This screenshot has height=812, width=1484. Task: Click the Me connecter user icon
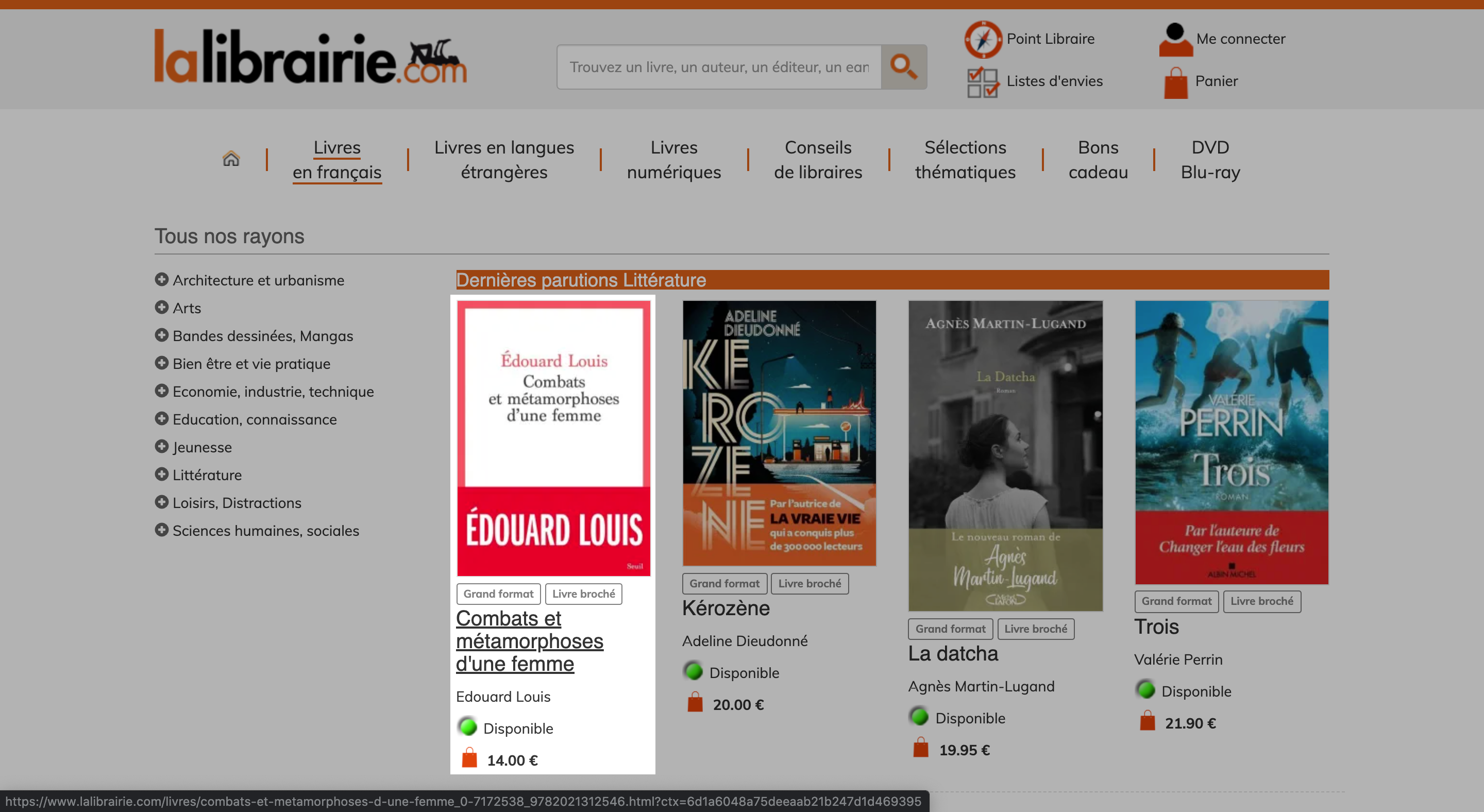click(x=1175, y=39)
